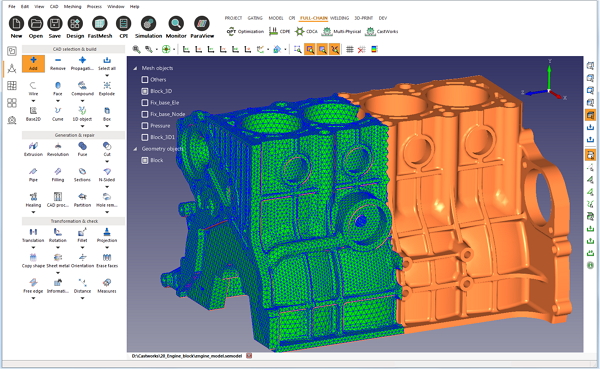Click the Simulation toolbar icon
This screenshot has height=369, width=600.
tap(148, 27)
